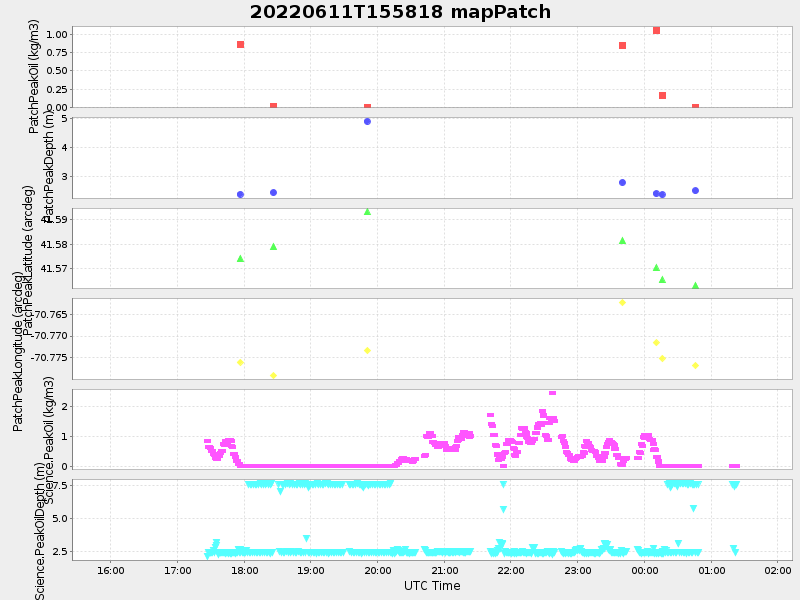The image size is (800, 600).
Task: Select cyan triangle at 5.5 m near 21:50
Action: tap(504, 509)
